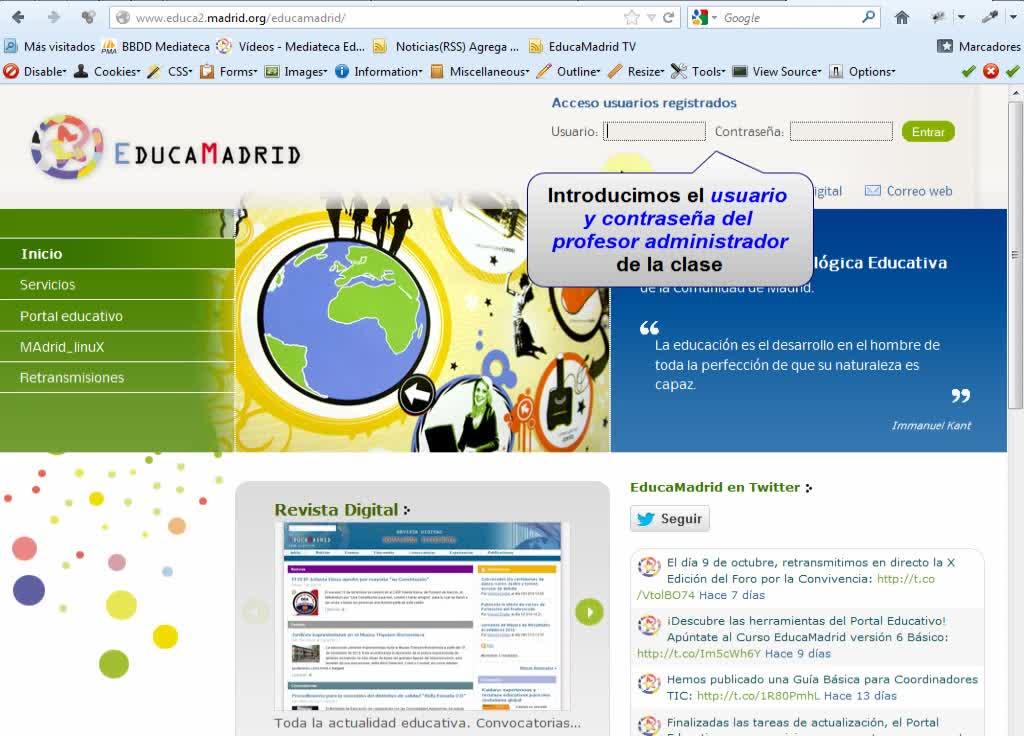
Task: Open the Correo web link
Action: pyautogui.click(x=908, y=191)
